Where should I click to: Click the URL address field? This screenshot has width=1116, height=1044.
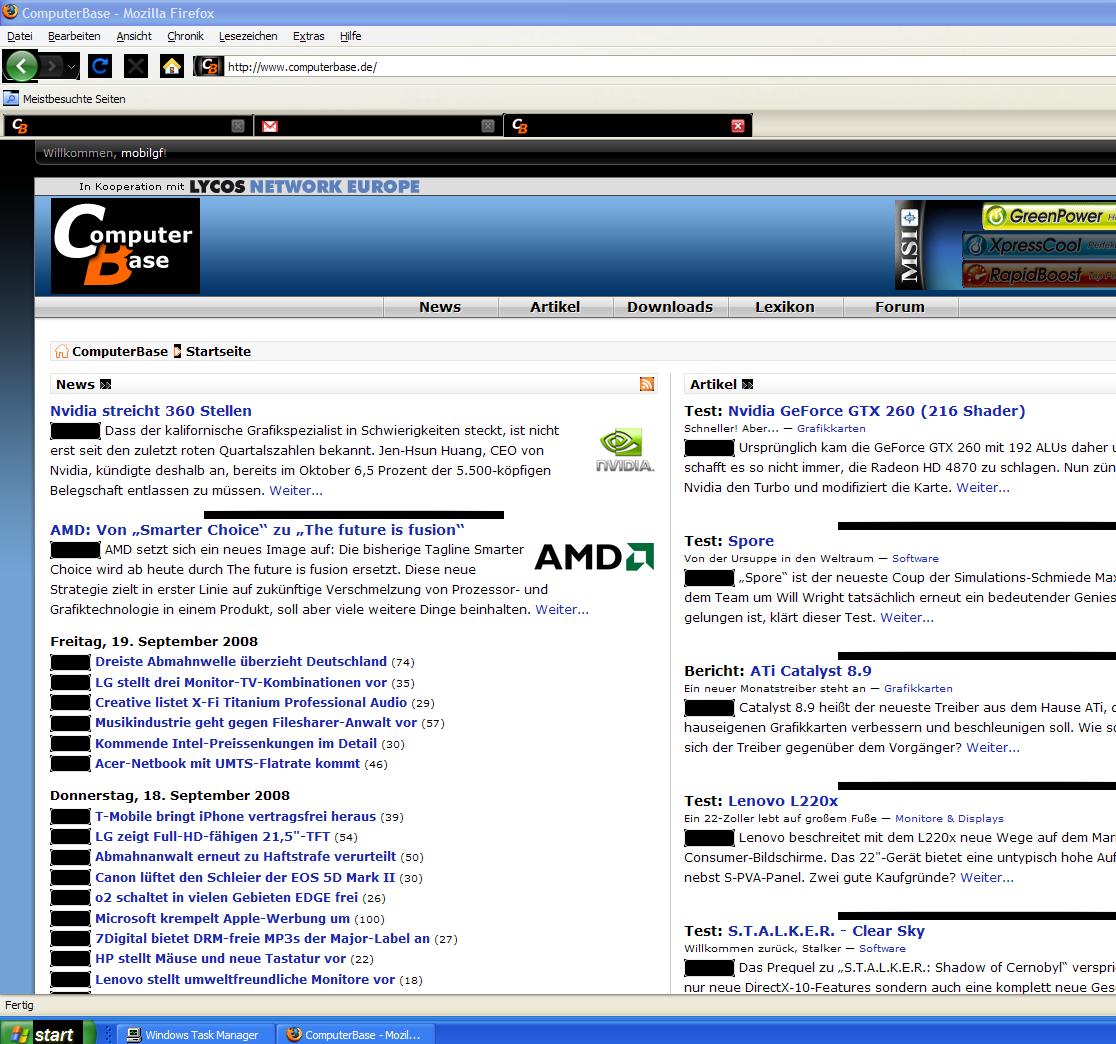(669, 67)
